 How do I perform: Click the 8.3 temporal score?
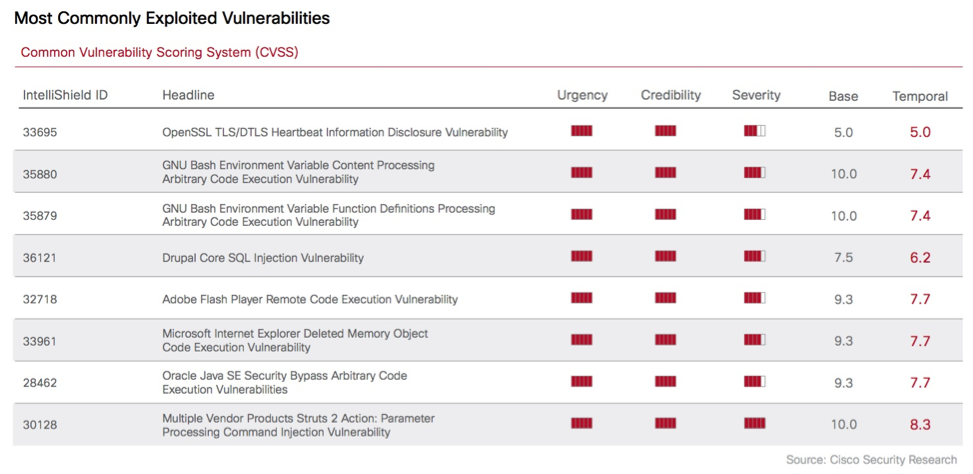920,425
